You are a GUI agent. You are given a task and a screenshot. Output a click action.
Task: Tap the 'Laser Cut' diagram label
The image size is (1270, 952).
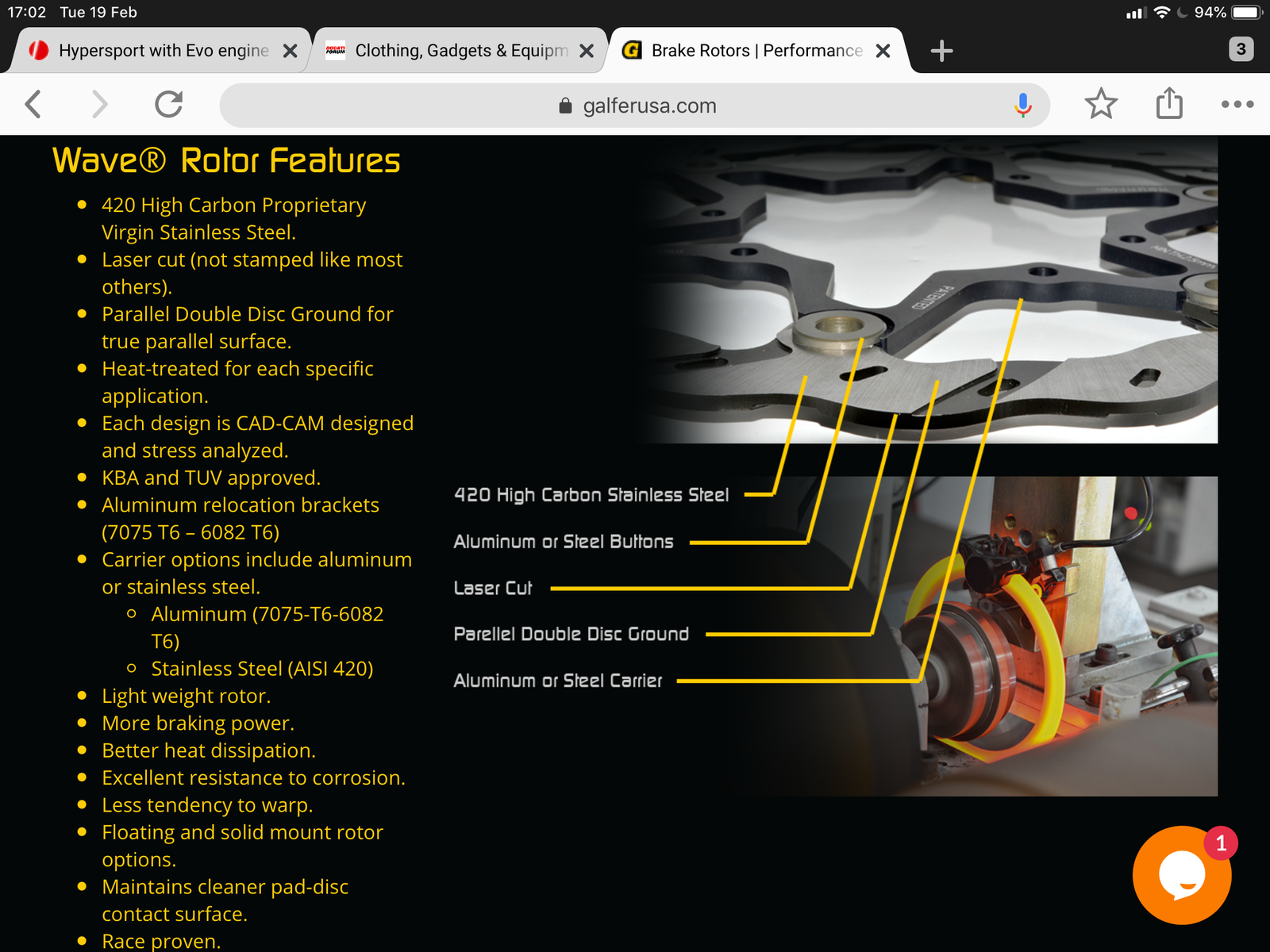493,588
